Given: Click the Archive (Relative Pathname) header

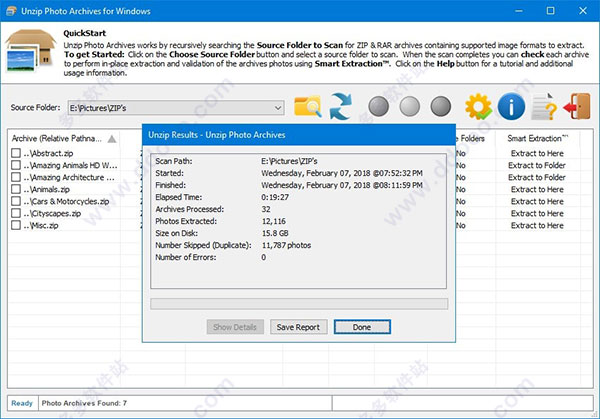Looking at the screenshot, I should click(57, 139).
